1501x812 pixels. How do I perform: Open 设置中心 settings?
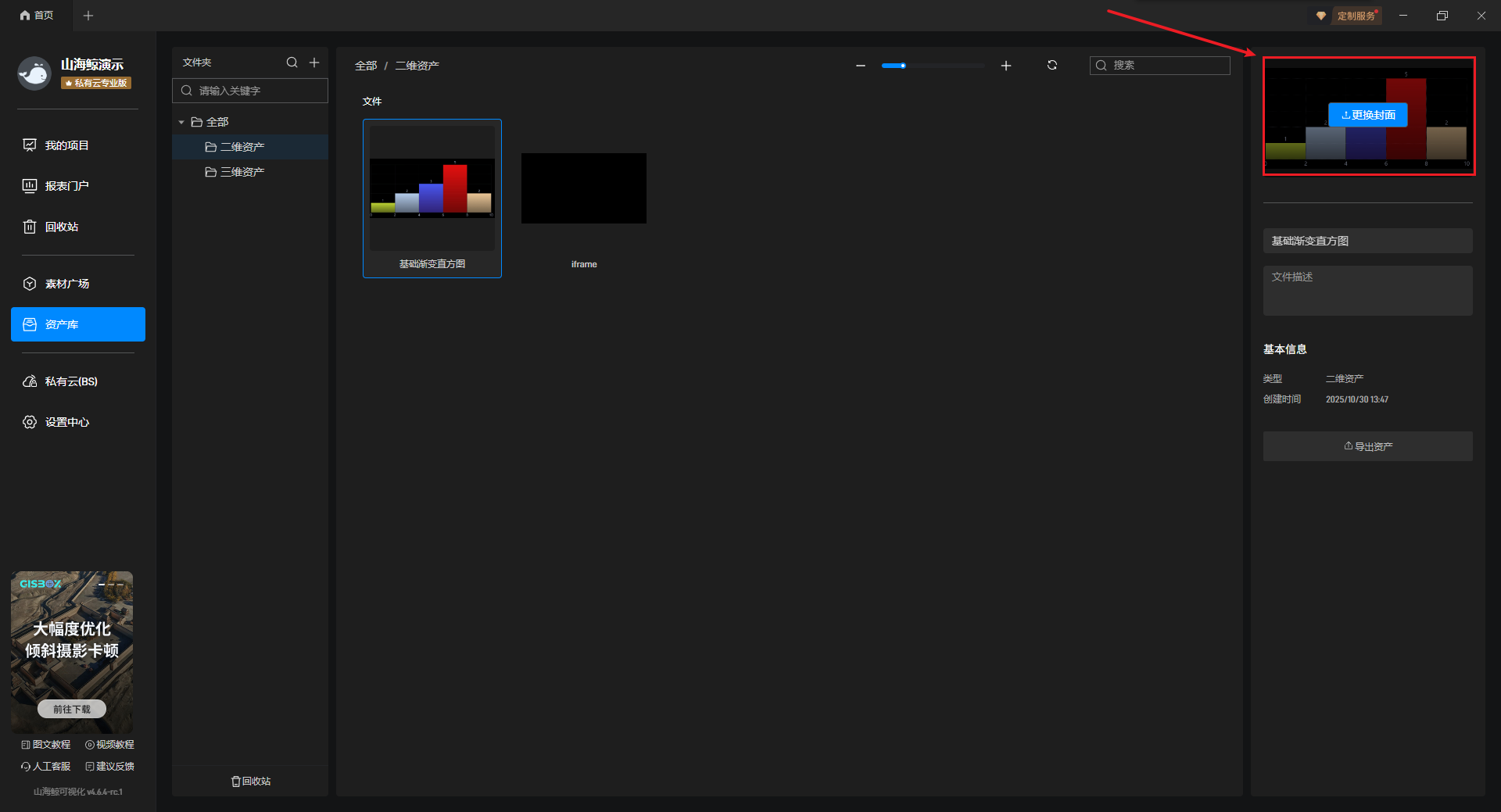(66, 422)
